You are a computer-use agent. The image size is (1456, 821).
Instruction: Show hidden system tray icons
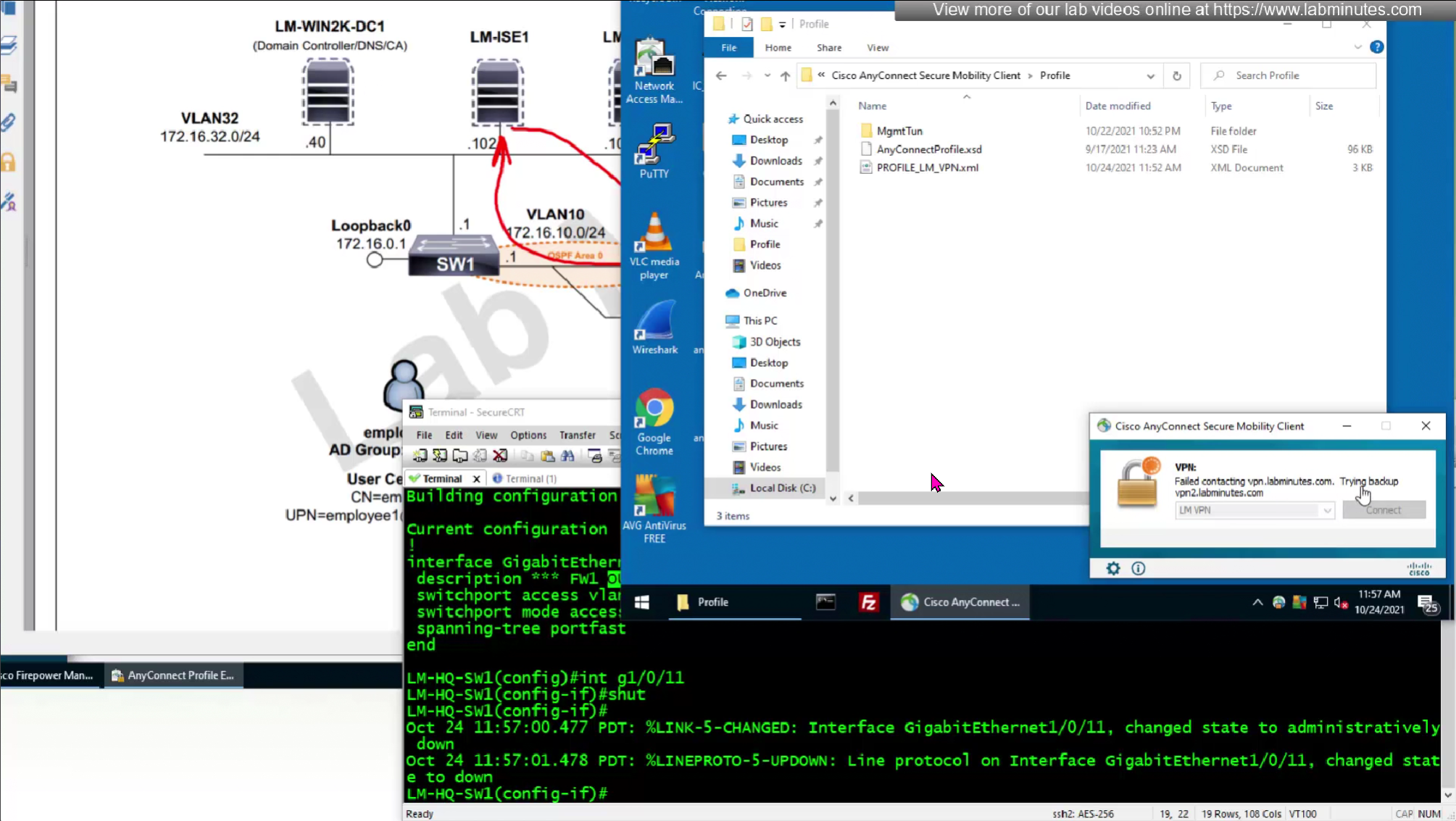click(1257, 602)
